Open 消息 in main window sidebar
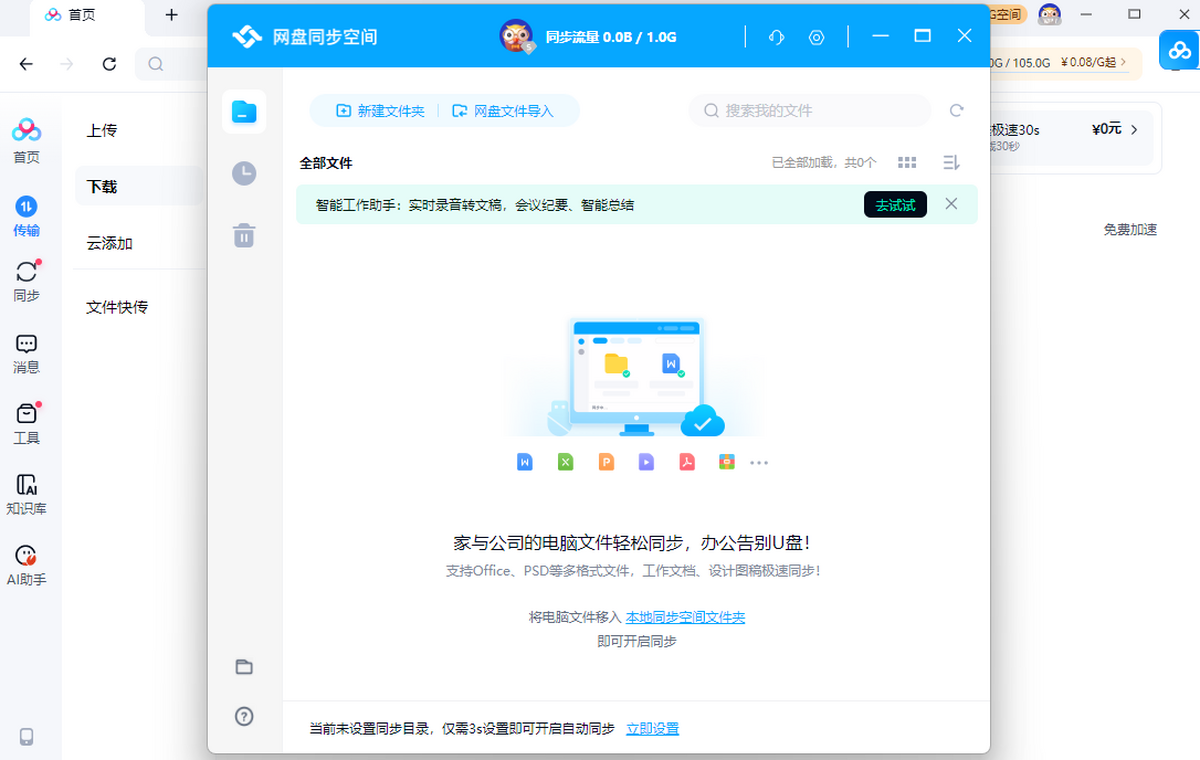This screenshot has height=760, width=1200. click(x=26, y=354)
